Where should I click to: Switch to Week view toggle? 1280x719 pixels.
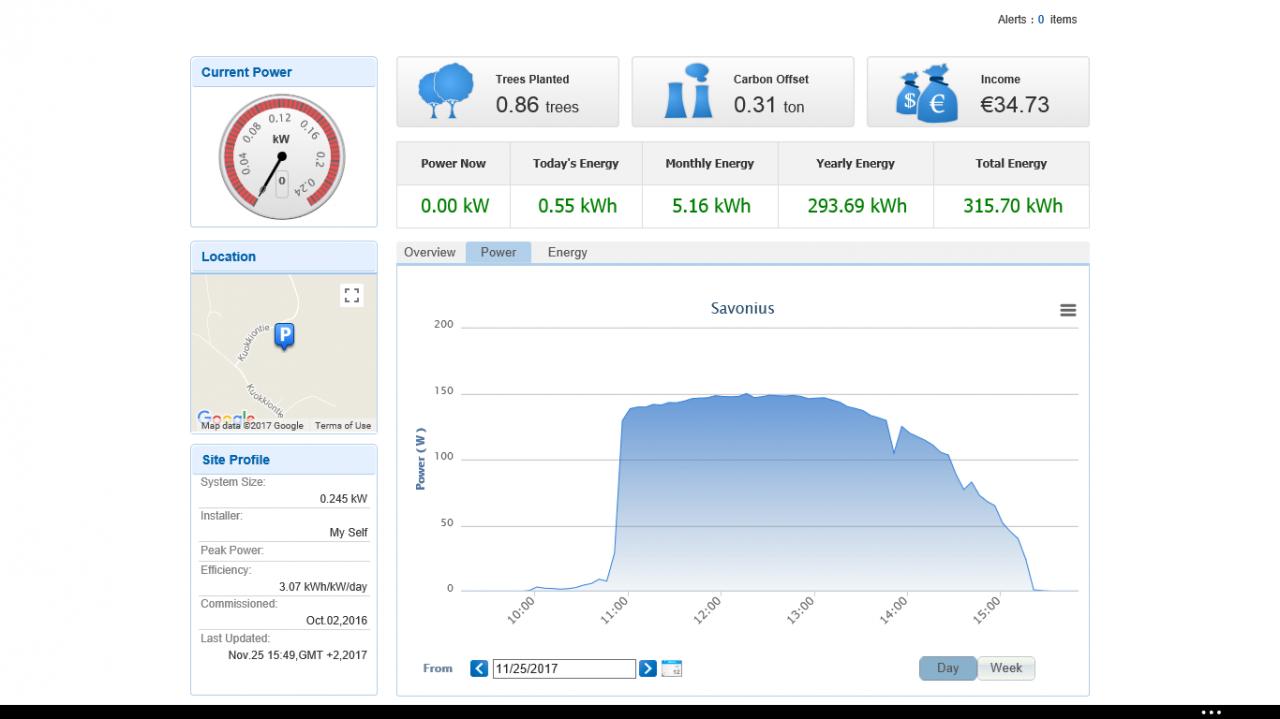click(x=1006, y=668)
